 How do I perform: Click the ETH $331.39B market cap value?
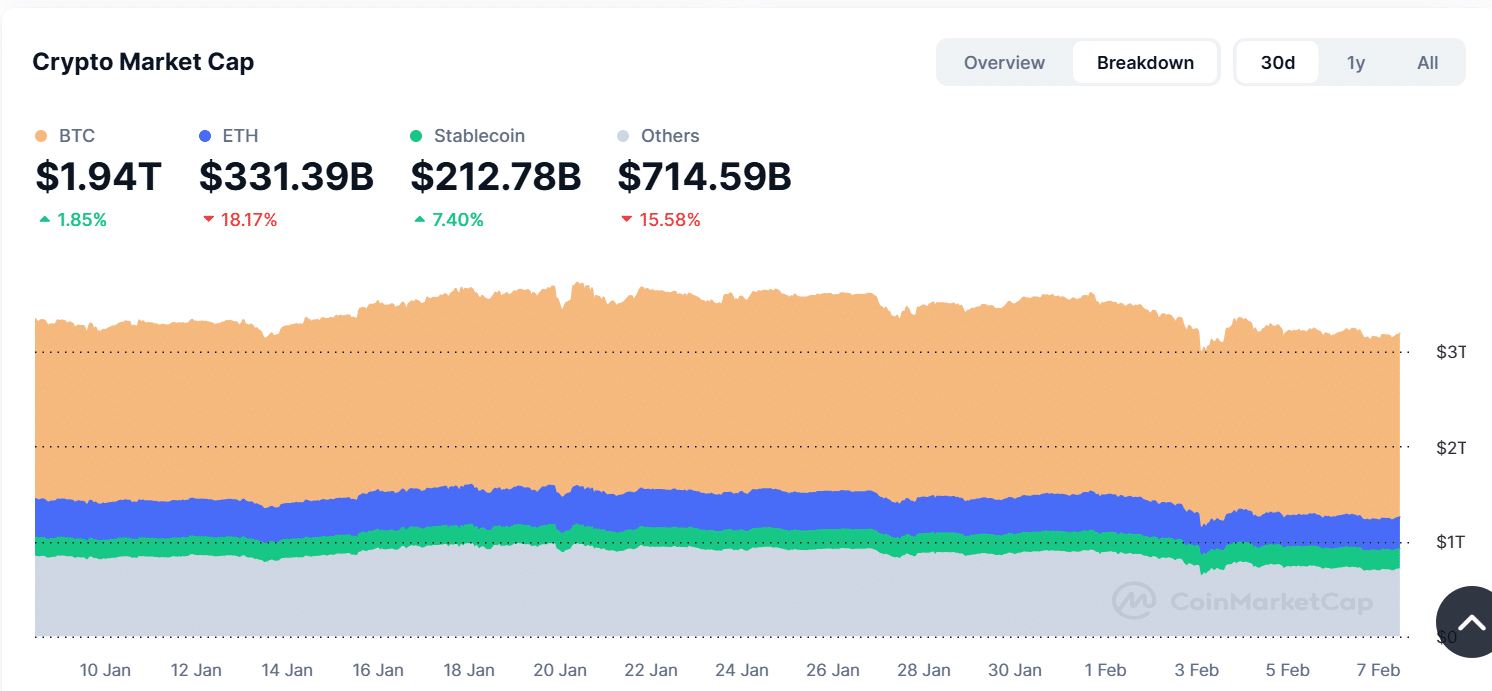click(x=286, y=176)
